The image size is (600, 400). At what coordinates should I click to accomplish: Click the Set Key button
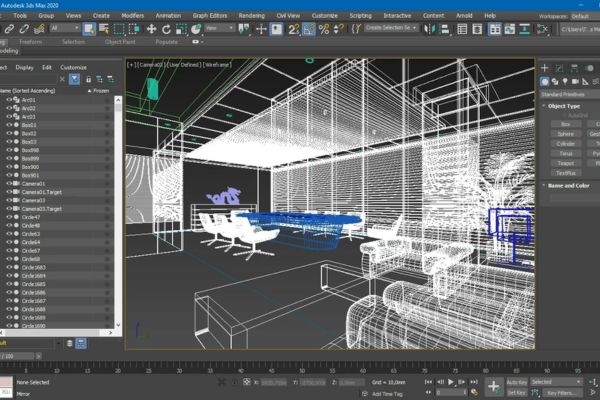tap(517, 393)
